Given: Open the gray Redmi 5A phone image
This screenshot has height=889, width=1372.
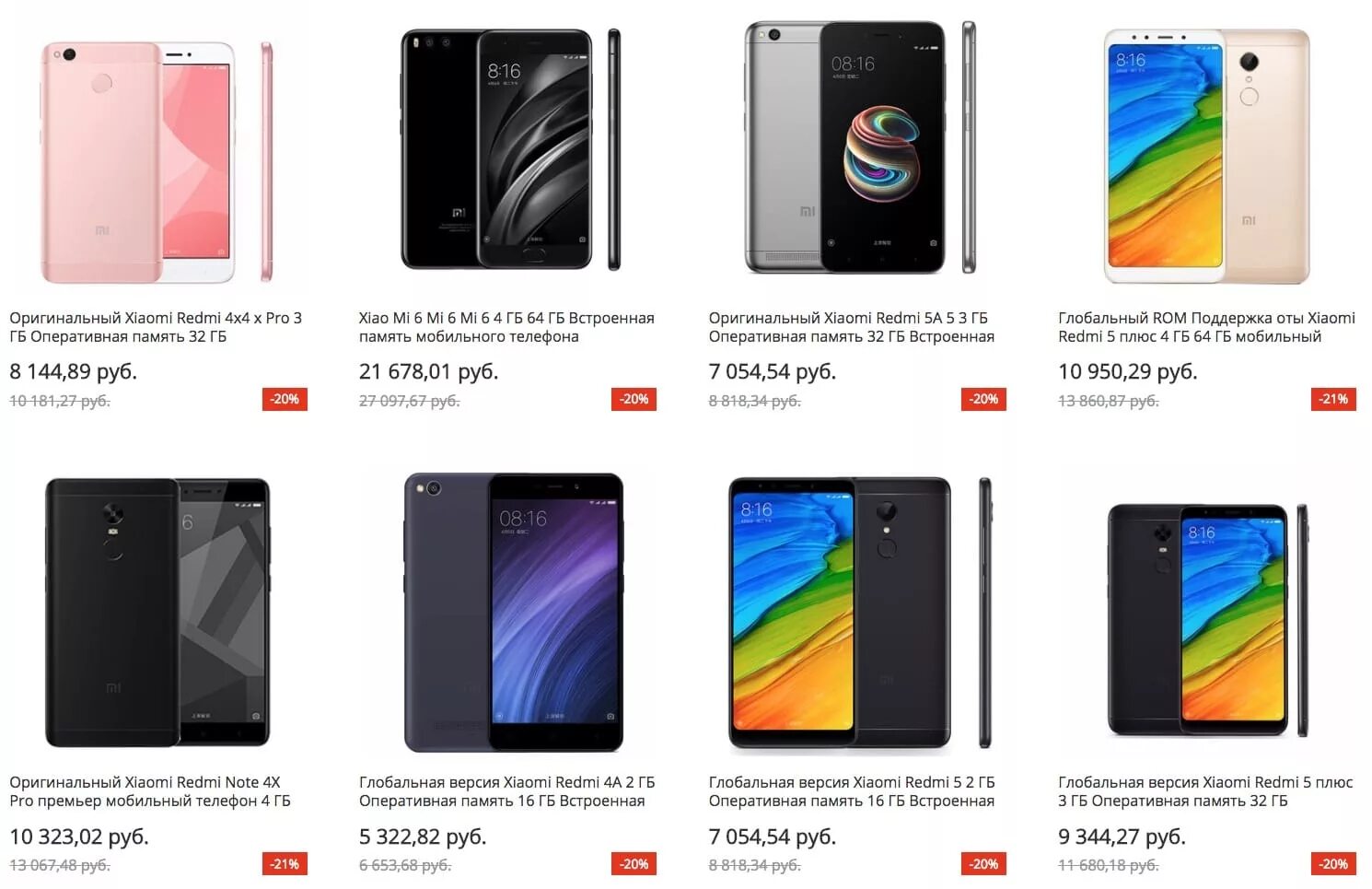Looking at the screenshot, I should (x=859, y=147).
